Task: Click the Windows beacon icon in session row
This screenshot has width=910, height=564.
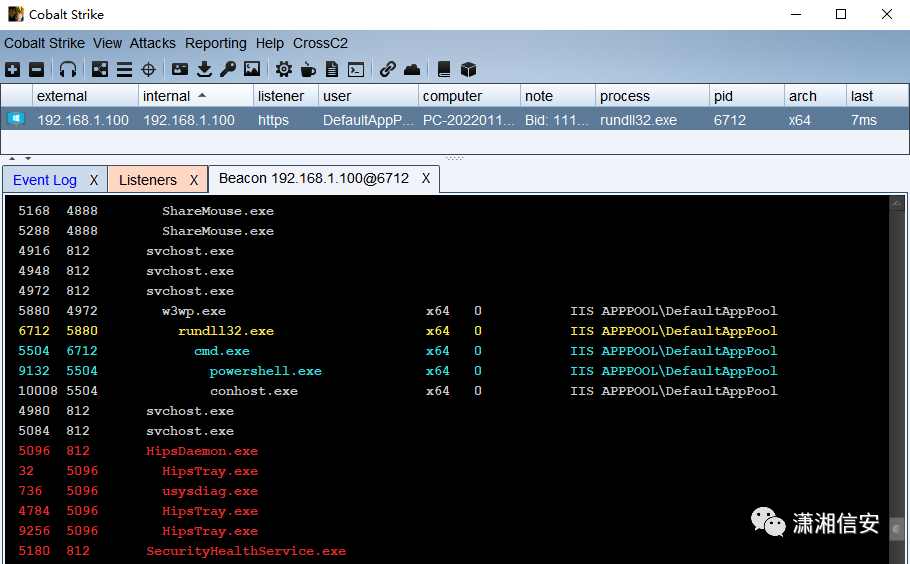Action: (16, 119)
